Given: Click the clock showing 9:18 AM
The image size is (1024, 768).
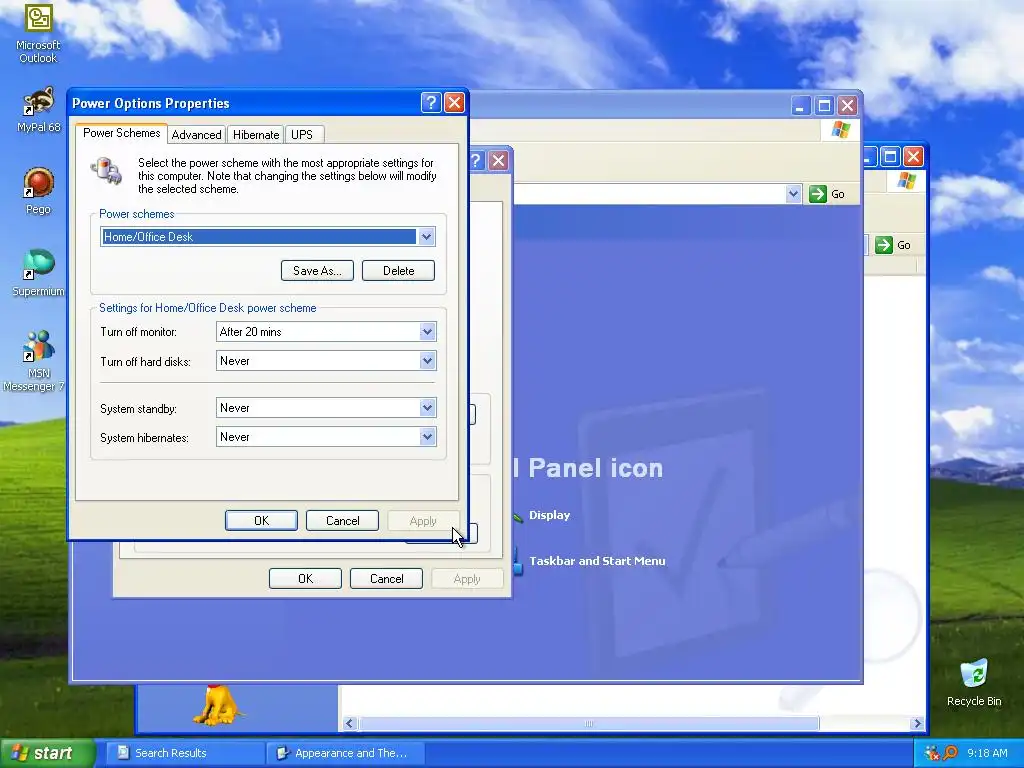Looking at the screenshot, I should tap(987, 753).
